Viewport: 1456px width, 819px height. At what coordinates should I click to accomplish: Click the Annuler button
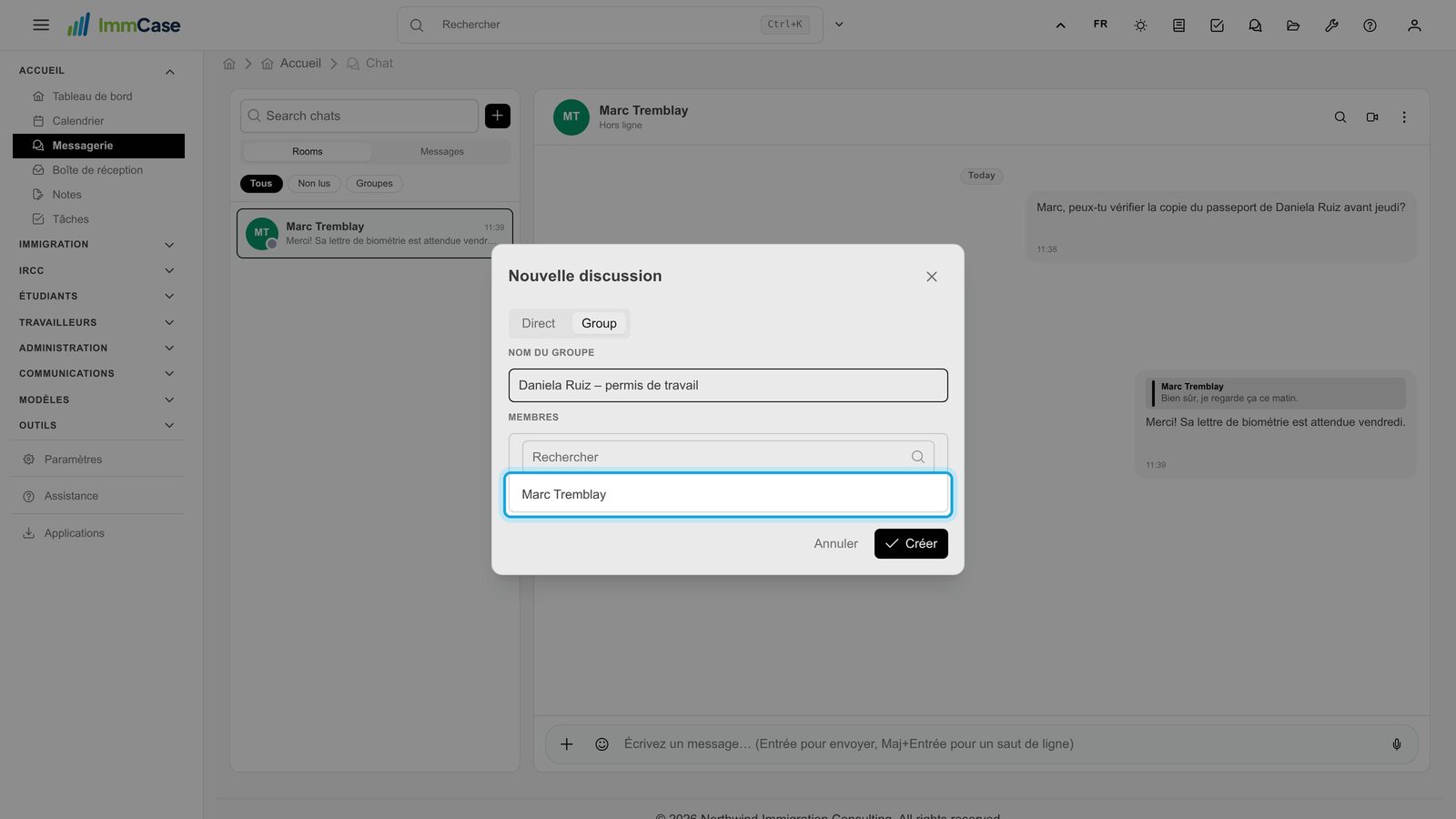835,543
